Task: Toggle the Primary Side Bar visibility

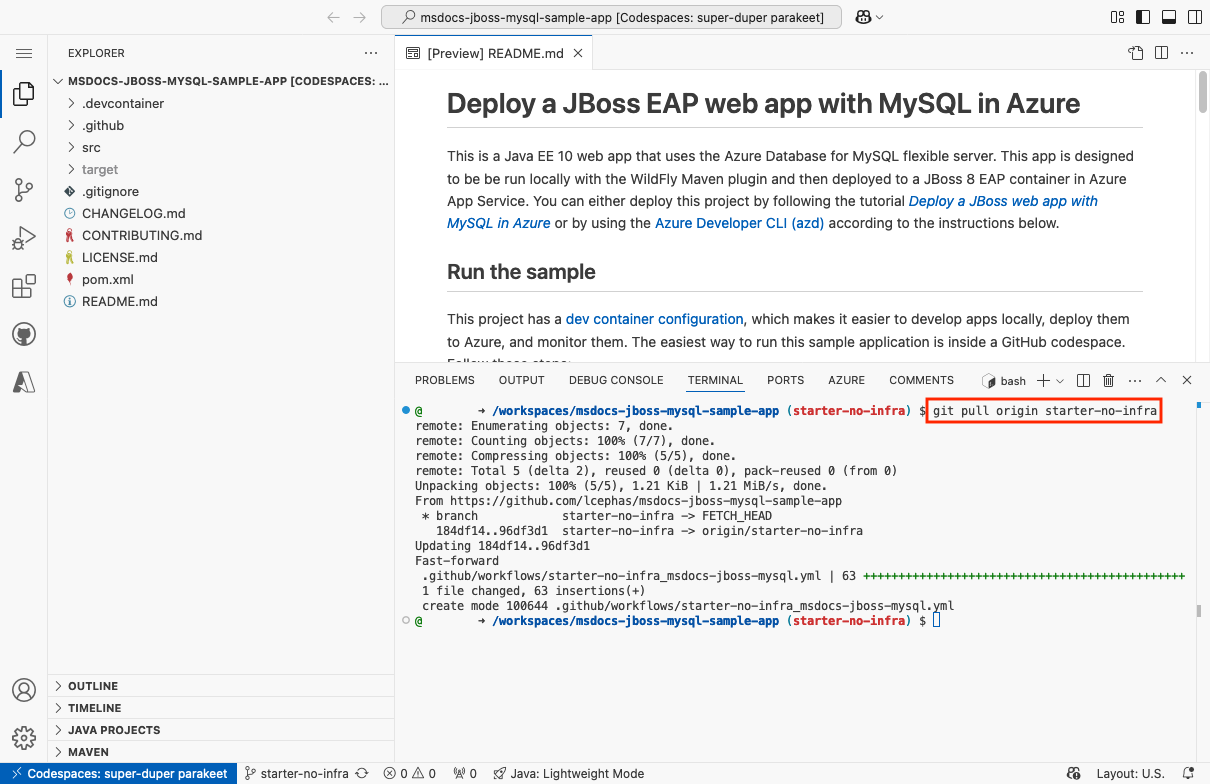Action: coord(1141,17)
